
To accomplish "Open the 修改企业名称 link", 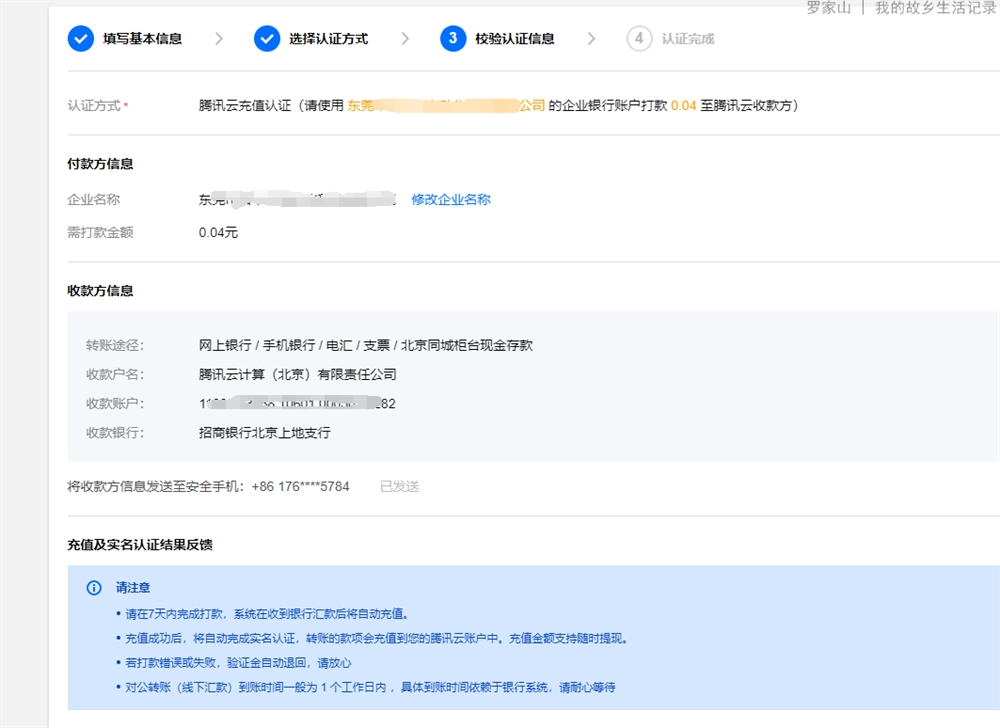I will (x=451, y=200).
